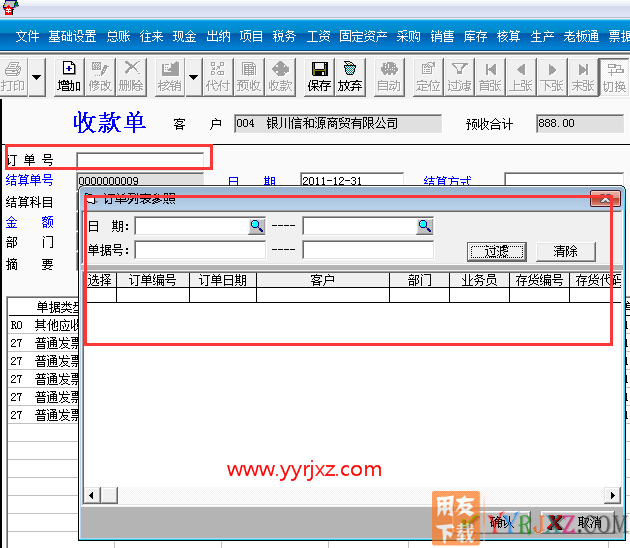Open the 老板通 menu
Image resolution: width=630 pixels, height=548 pixels.
tap(581, 36)
